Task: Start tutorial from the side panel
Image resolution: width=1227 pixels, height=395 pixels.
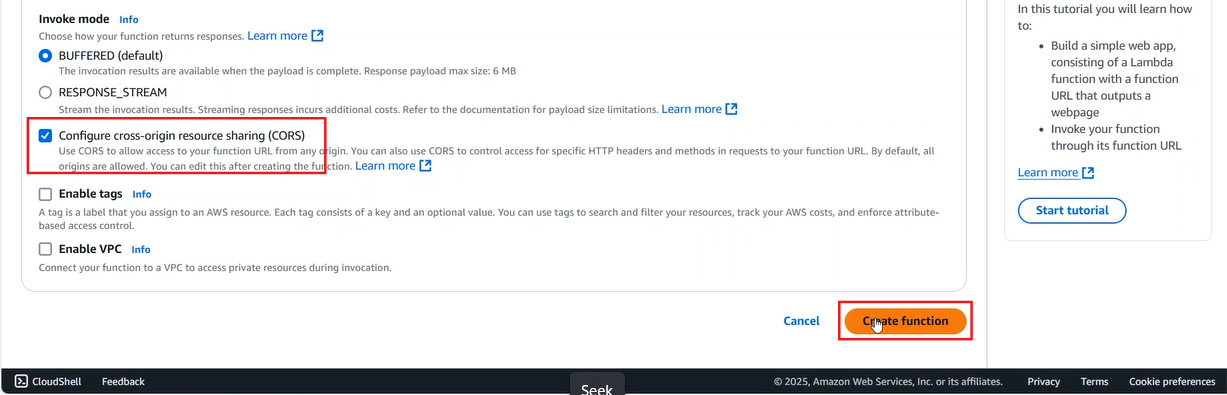Action: coord(1072,210)
